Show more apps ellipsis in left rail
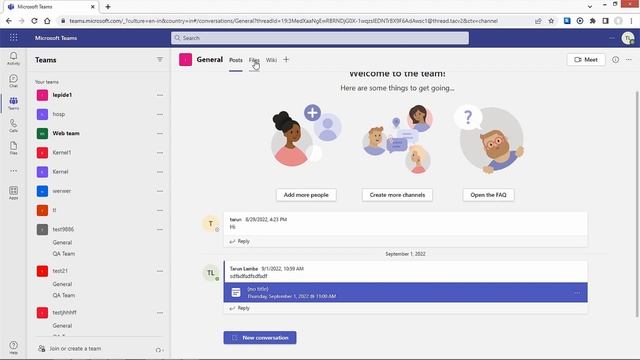 (13, 171)
